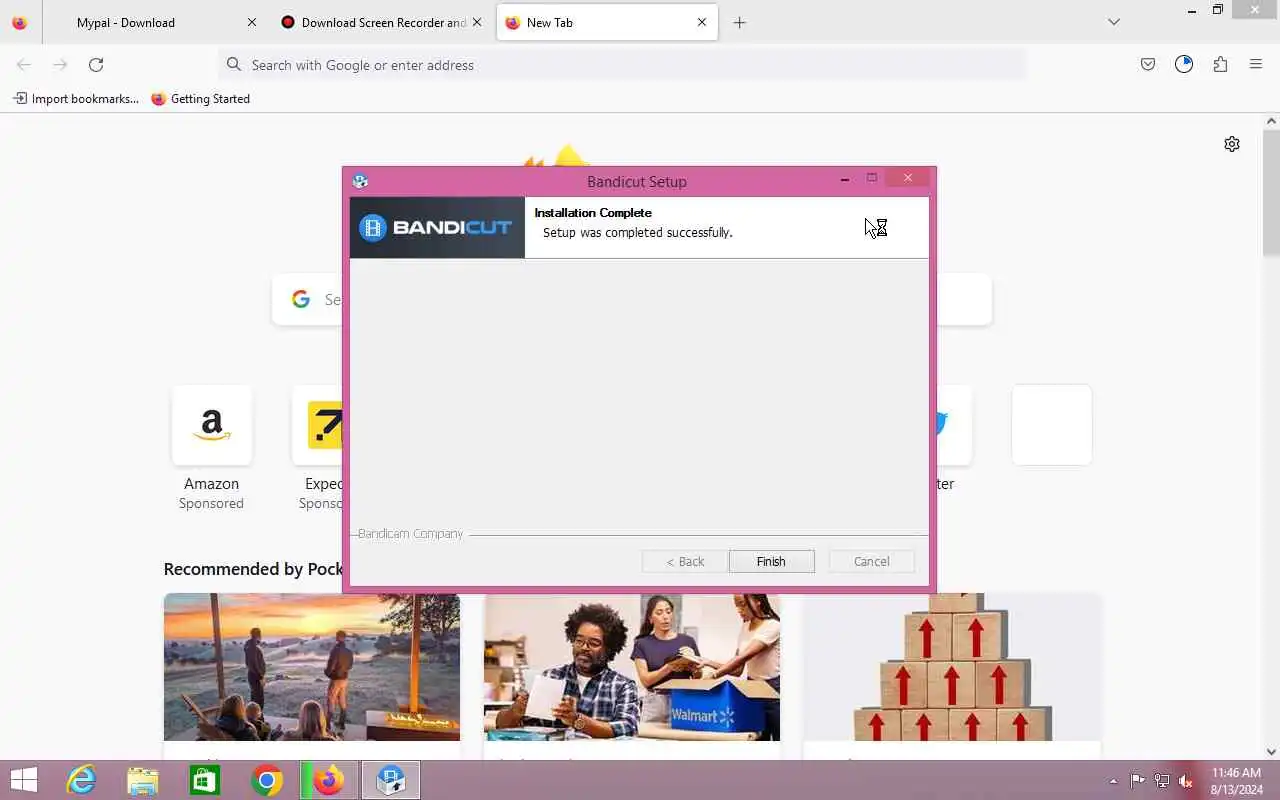
Task: Go forward with browser forward arrow
Action: point(60,64)
